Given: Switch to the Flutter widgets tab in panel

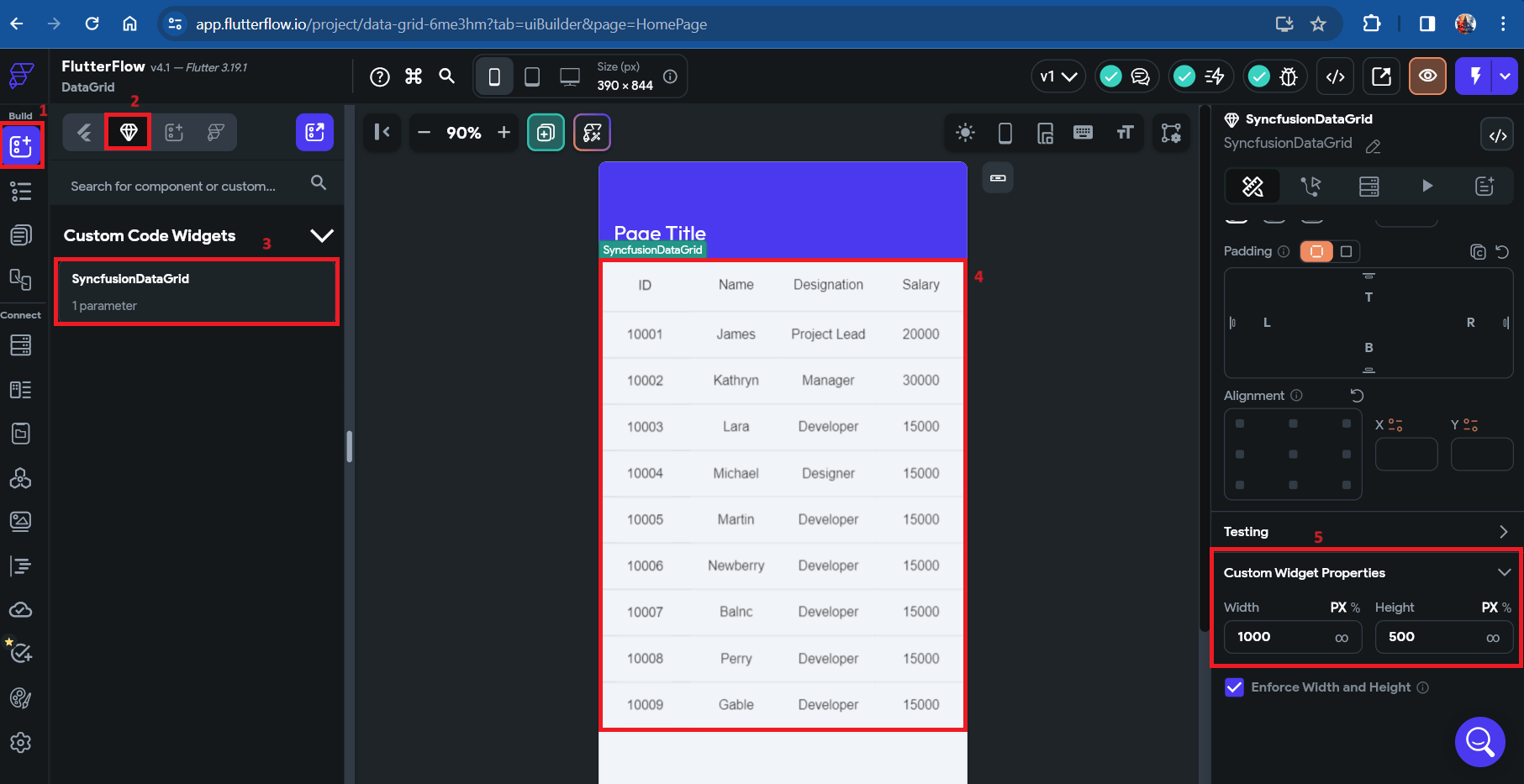Looking at the screenshot, I should point(85,132).
